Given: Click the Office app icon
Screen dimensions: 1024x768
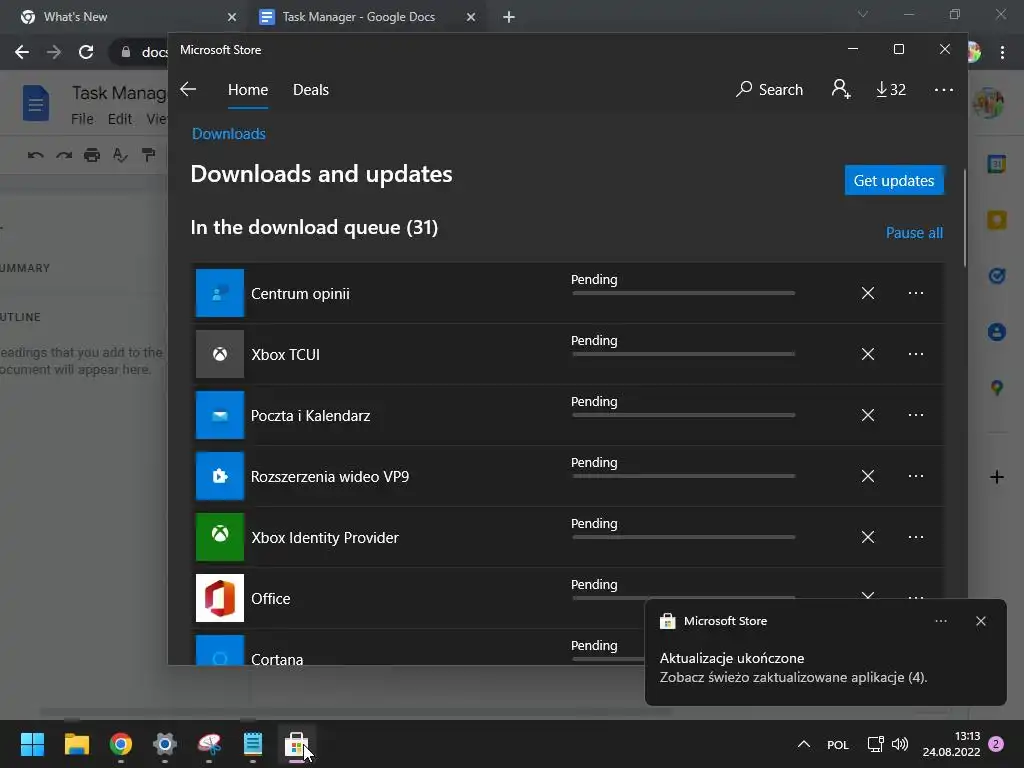Looking at the screenshot, I should [x=220, y=598].
